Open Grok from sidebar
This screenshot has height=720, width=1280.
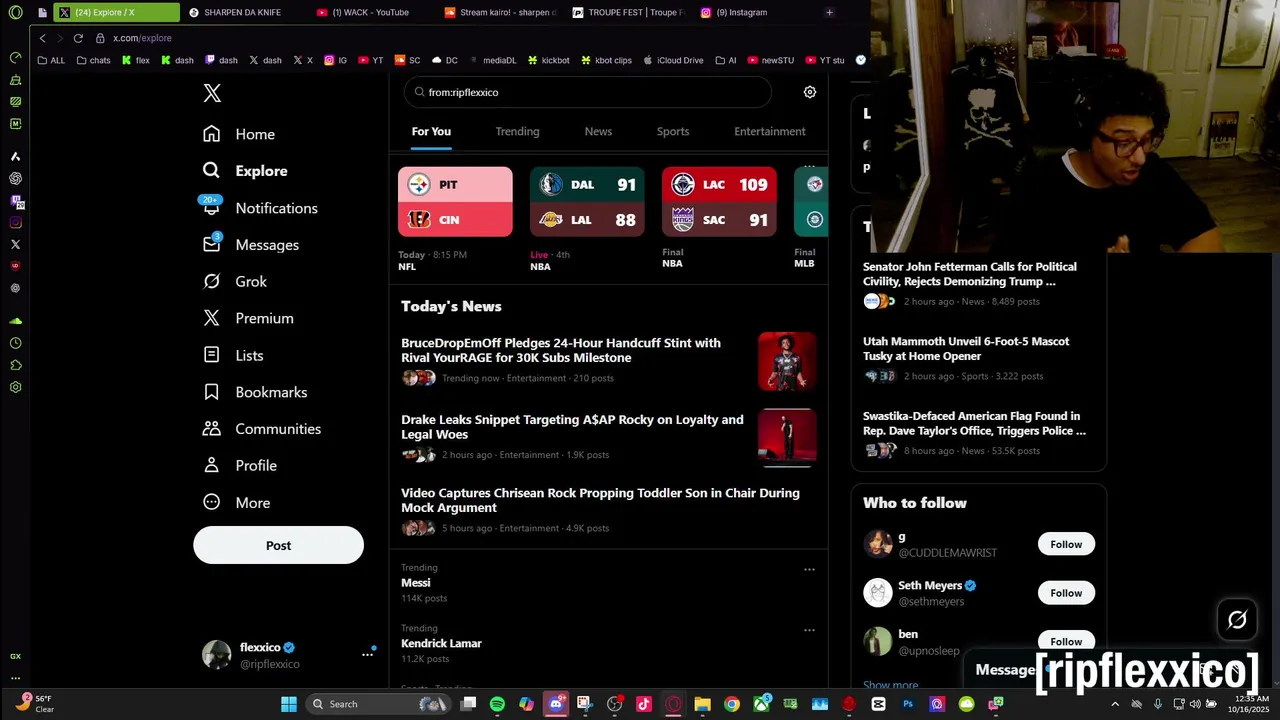(x=235, y=282)
